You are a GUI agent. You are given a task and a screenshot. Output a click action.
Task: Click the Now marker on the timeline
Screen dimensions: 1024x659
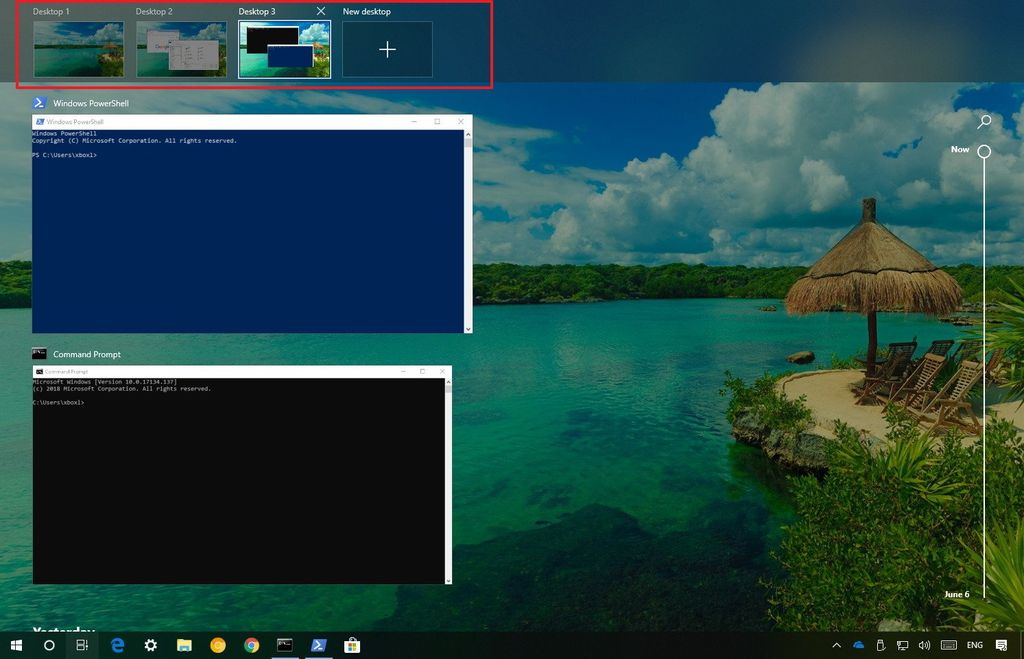tap(985, 150)
